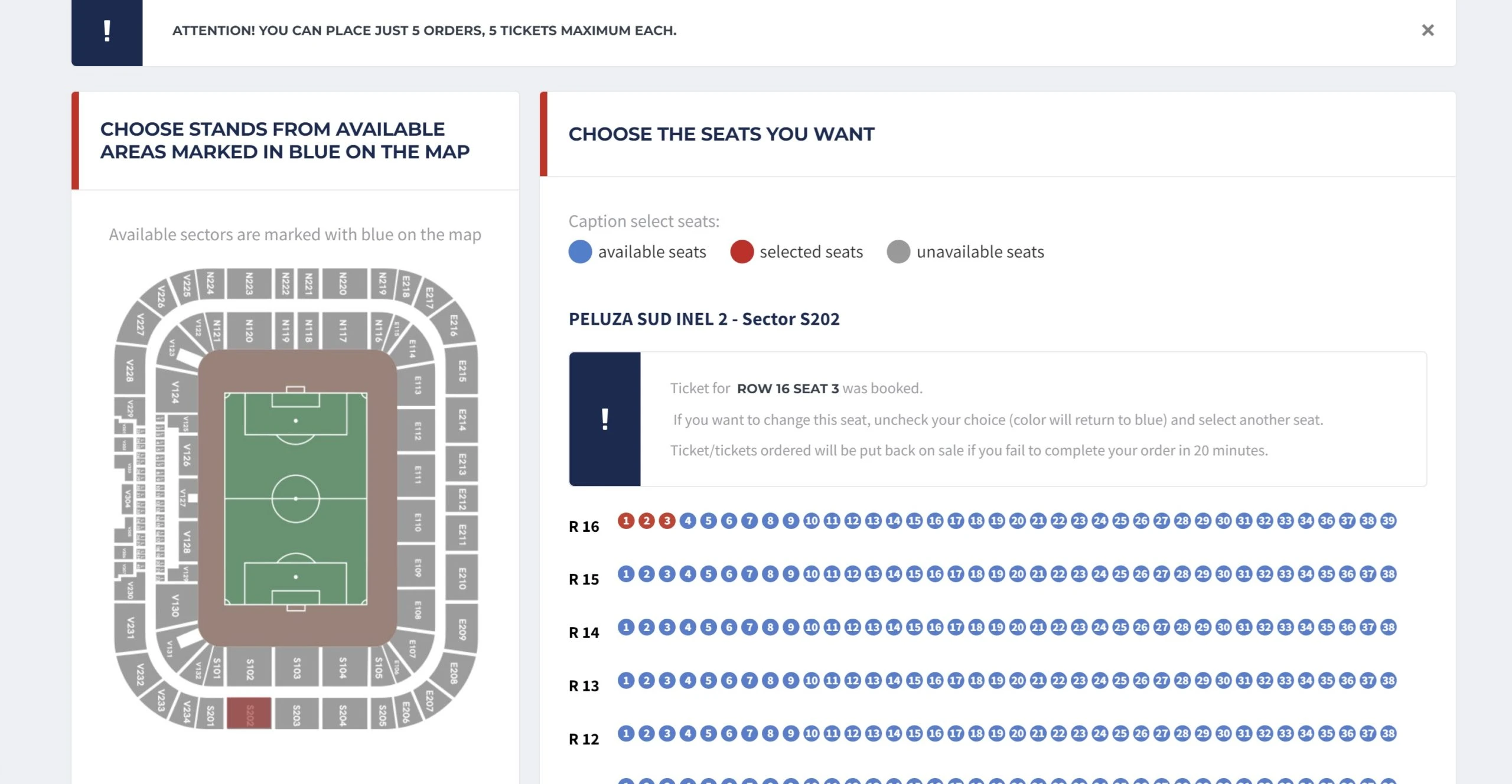Select seat 5 in row R 13
Screen dimensions: 1512x784
click(708, 680)
